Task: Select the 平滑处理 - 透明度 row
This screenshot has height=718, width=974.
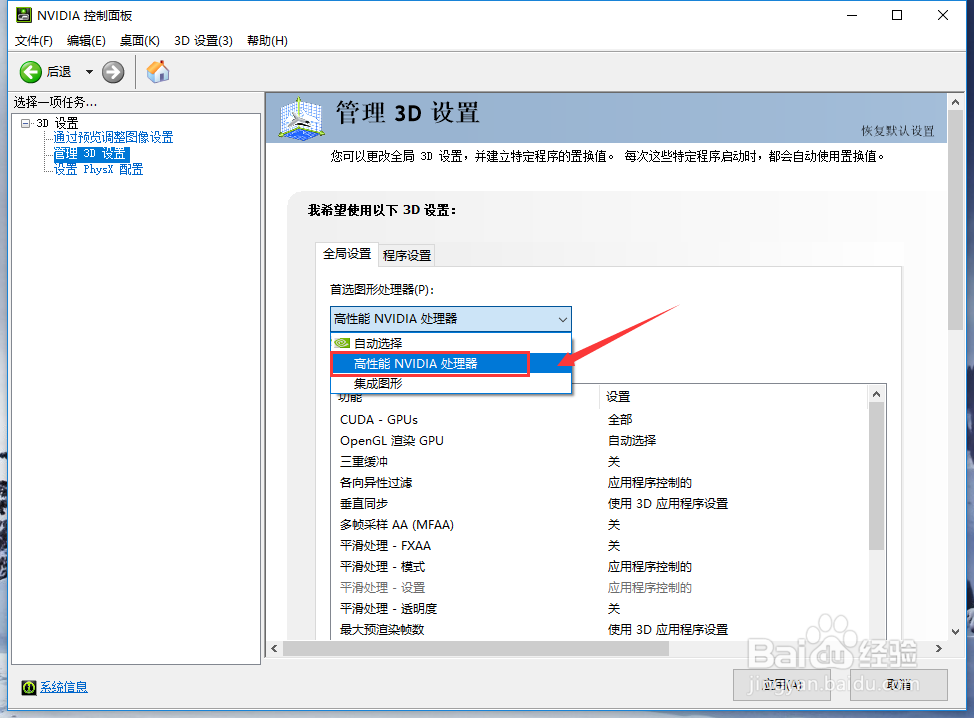Action: (x=600, y=609)
